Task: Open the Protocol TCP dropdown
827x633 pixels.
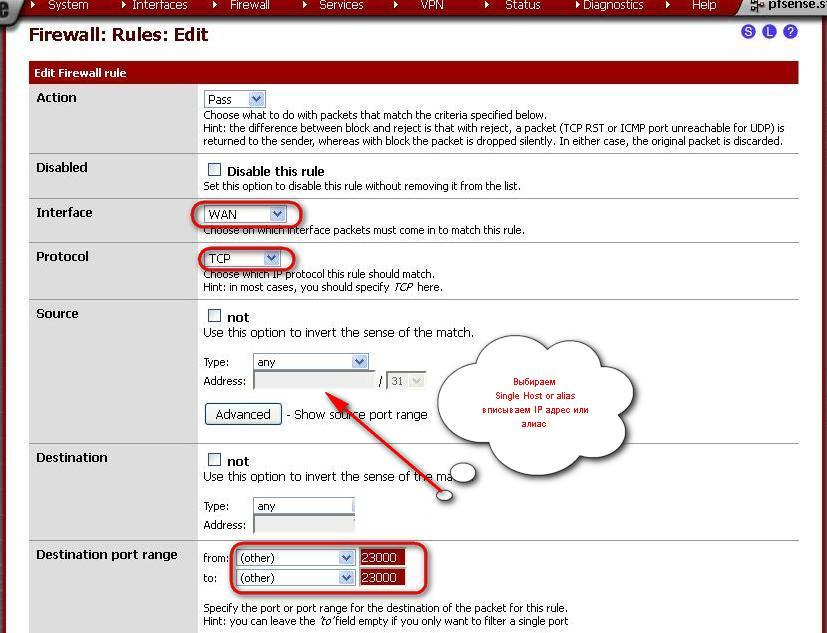Action: tap(242, 258)
